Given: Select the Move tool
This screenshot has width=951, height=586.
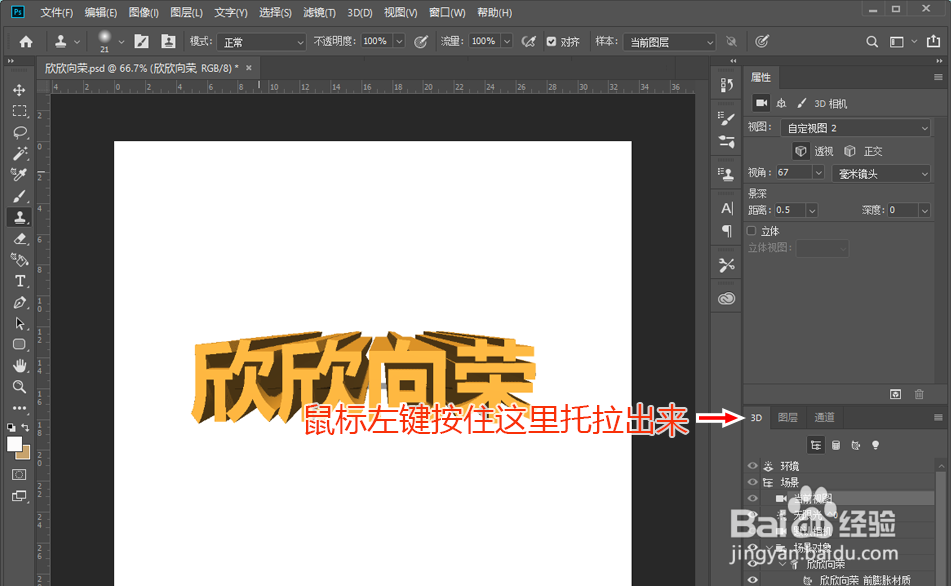Looking at the screenshot, I should [20, 89].
